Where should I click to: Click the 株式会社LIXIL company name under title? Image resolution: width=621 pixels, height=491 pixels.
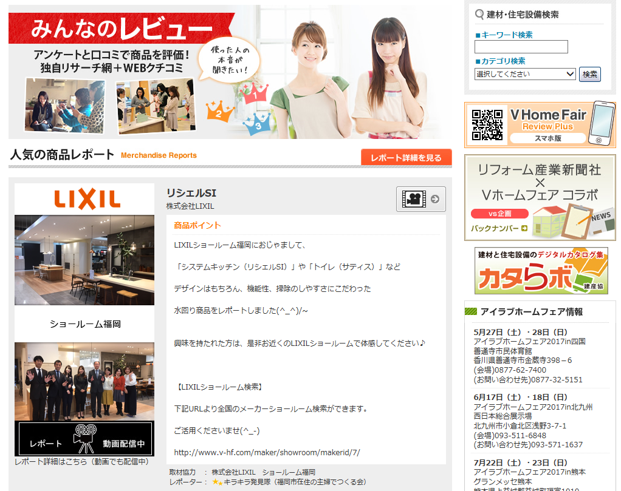190,206
